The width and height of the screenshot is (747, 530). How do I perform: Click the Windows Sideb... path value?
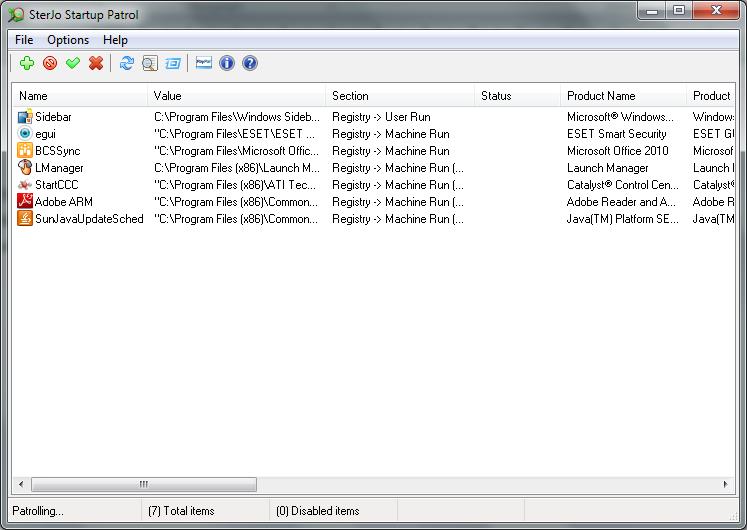tap(237, 117)
